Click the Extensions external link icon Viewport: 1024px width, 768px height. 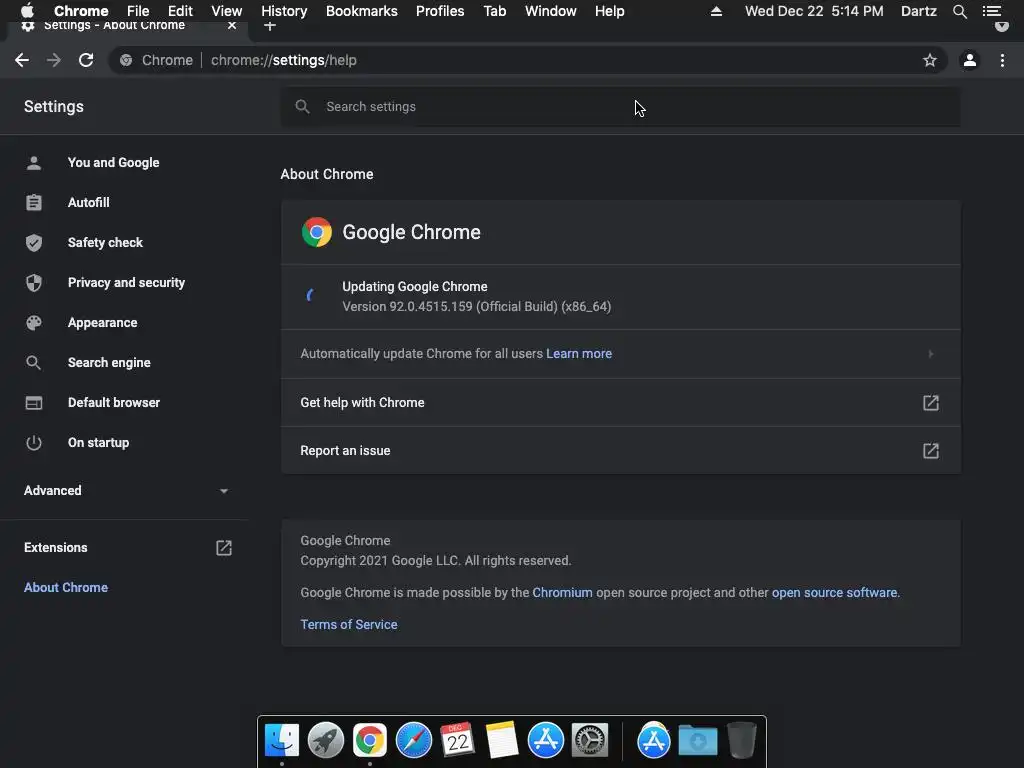(223, 547)
